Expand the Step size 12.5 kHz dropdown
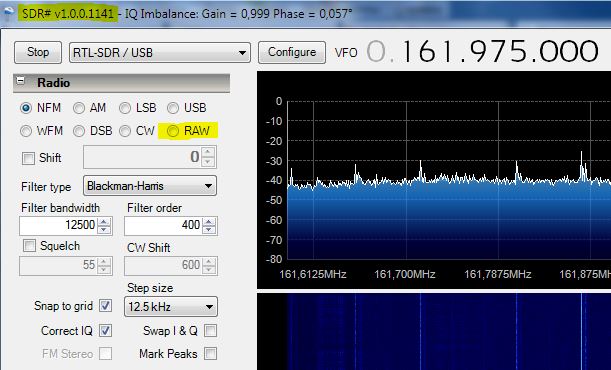611x370 pixels. point(171,307)
